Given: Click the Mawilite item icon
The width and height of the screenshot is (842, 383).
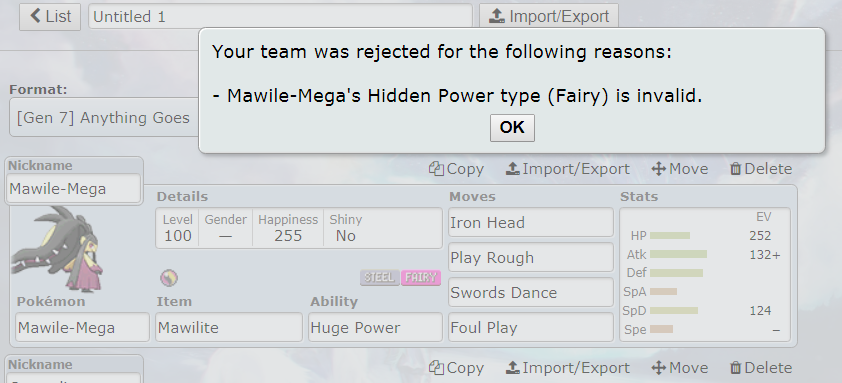Looking at the screenshot, I should (169, 278).
